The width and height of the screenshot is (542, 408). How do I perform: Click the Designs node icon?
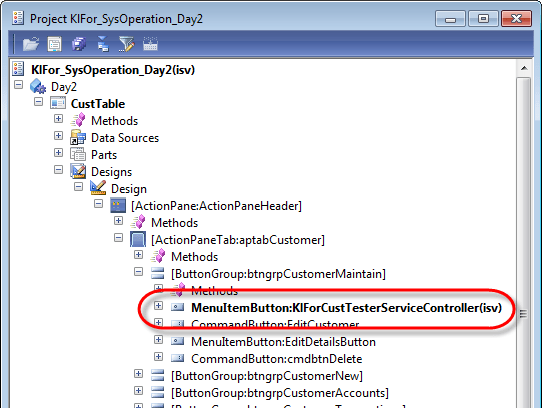(78, 171)
